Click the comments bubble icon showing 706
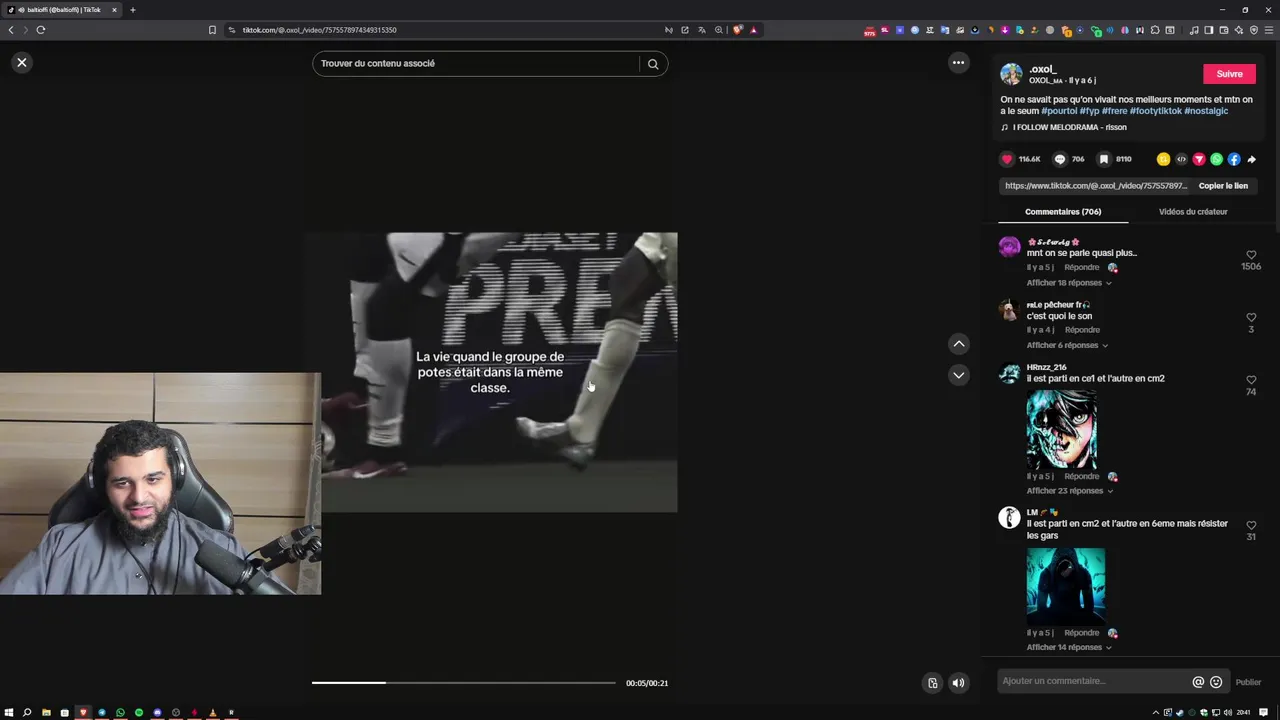Viewport: 1280px width, 720px height. (1060, 159)
